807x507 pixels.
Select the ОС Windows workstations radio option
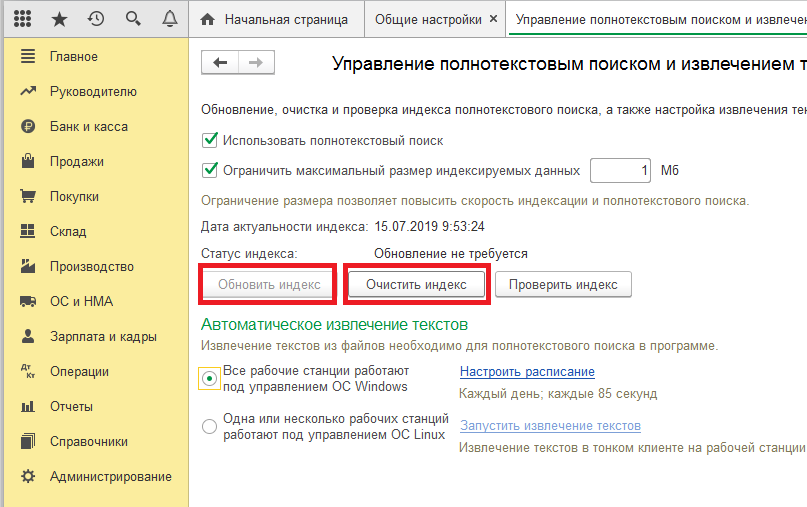[209, 379]
